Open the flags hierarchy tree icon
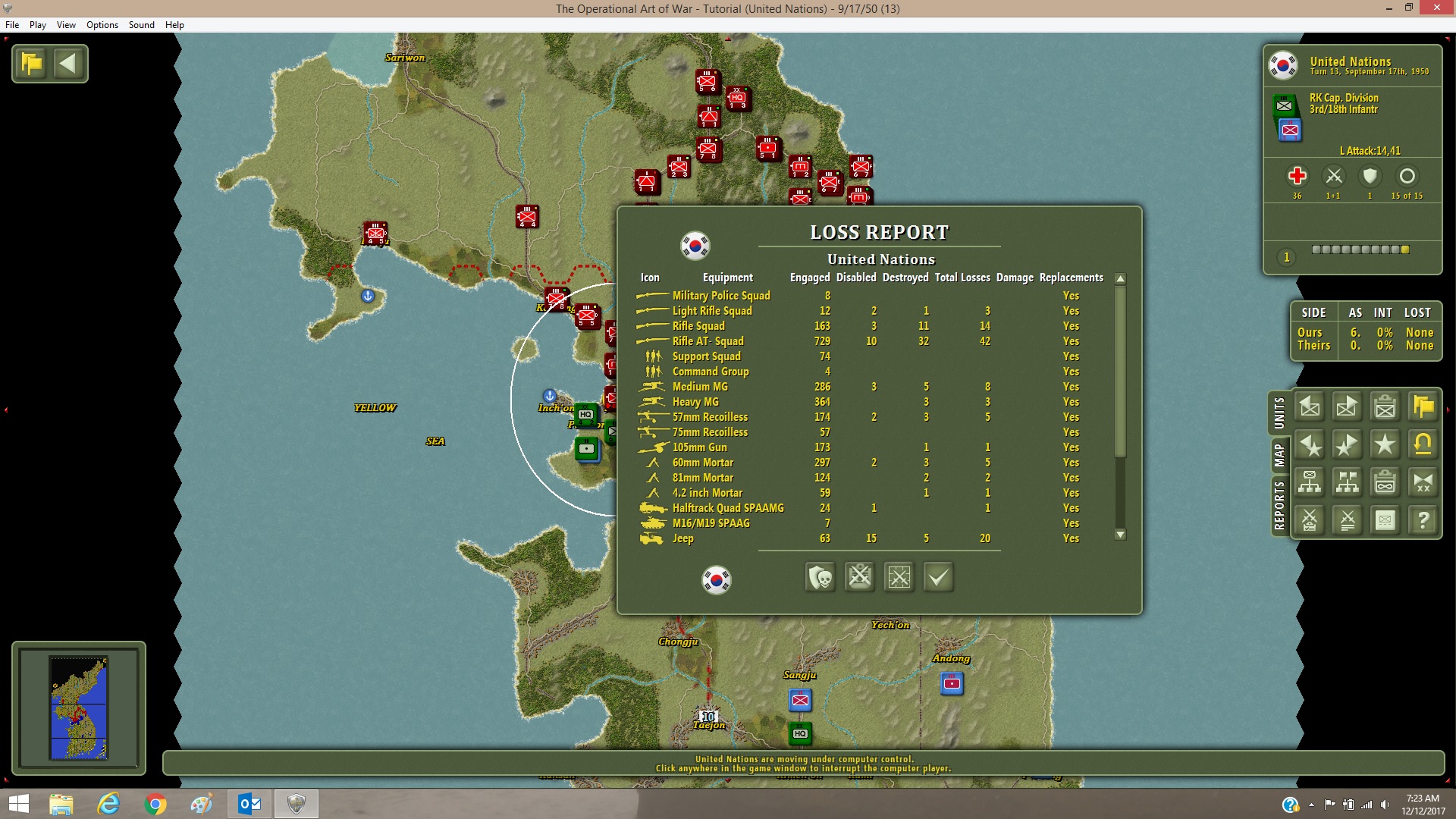 1348,482
